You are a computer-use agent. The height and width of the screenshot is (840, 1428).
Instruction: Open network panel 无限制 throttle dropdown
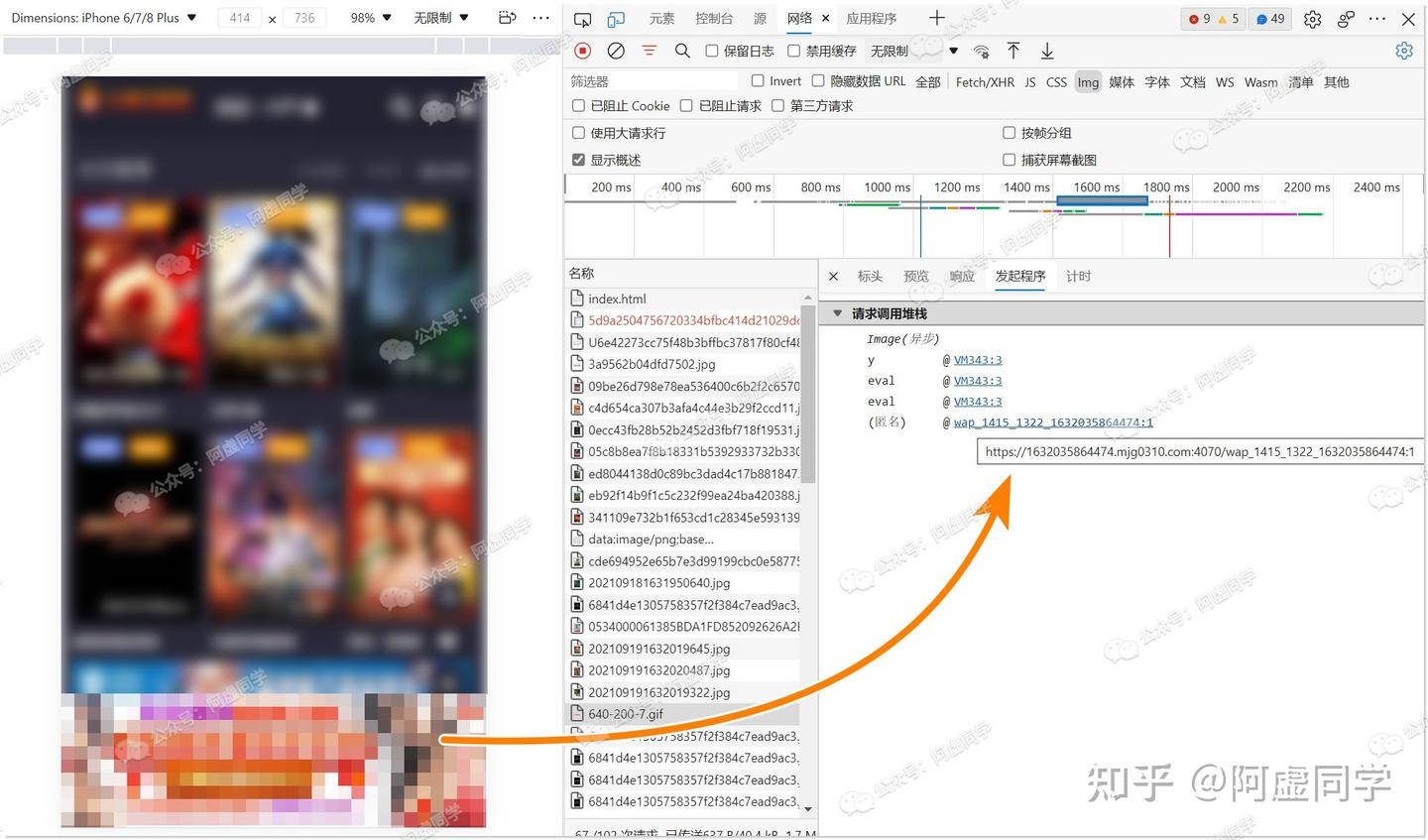(x=914, y=51)
